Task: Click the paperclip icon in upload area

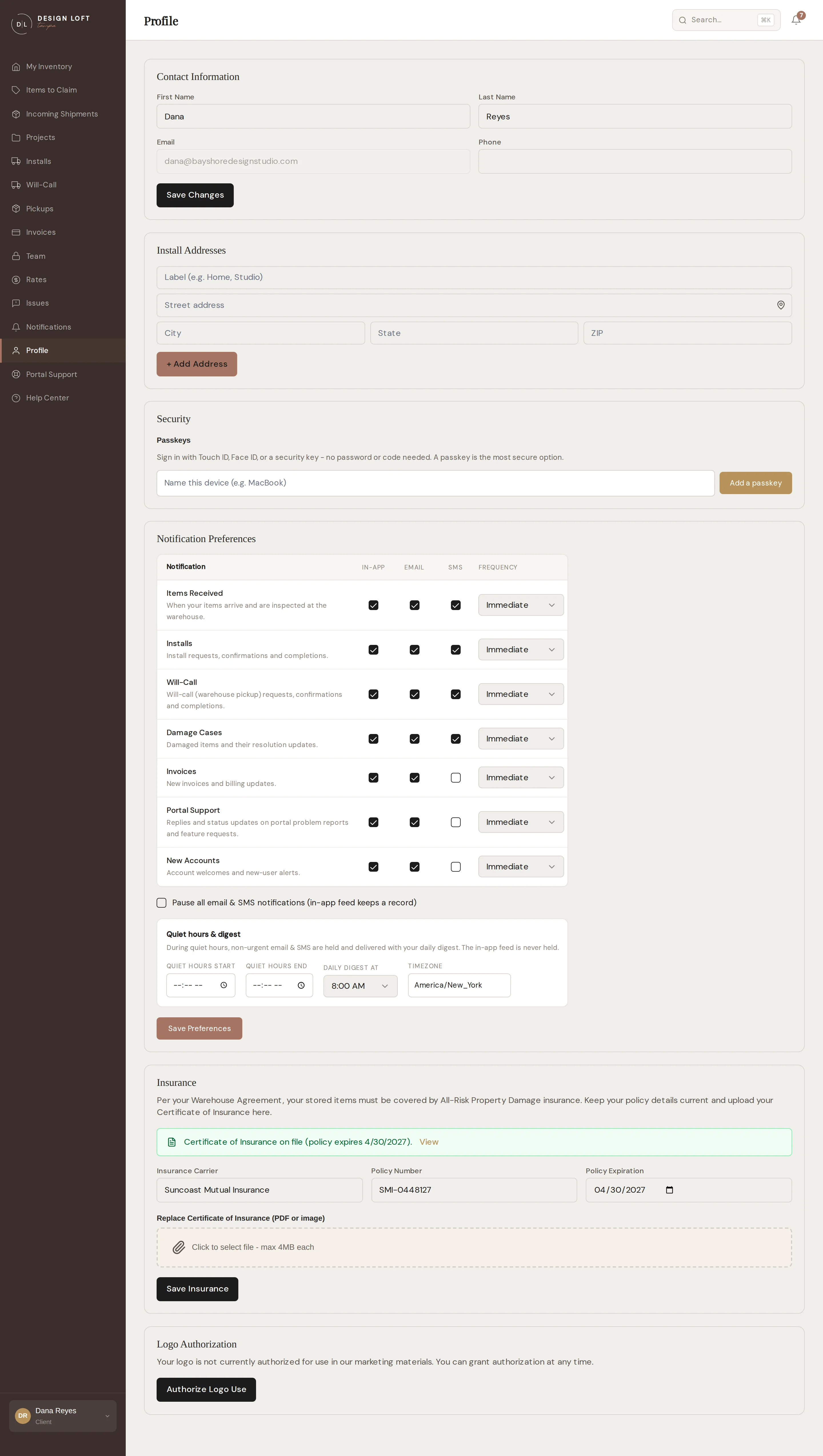Action: [179, 1248]
